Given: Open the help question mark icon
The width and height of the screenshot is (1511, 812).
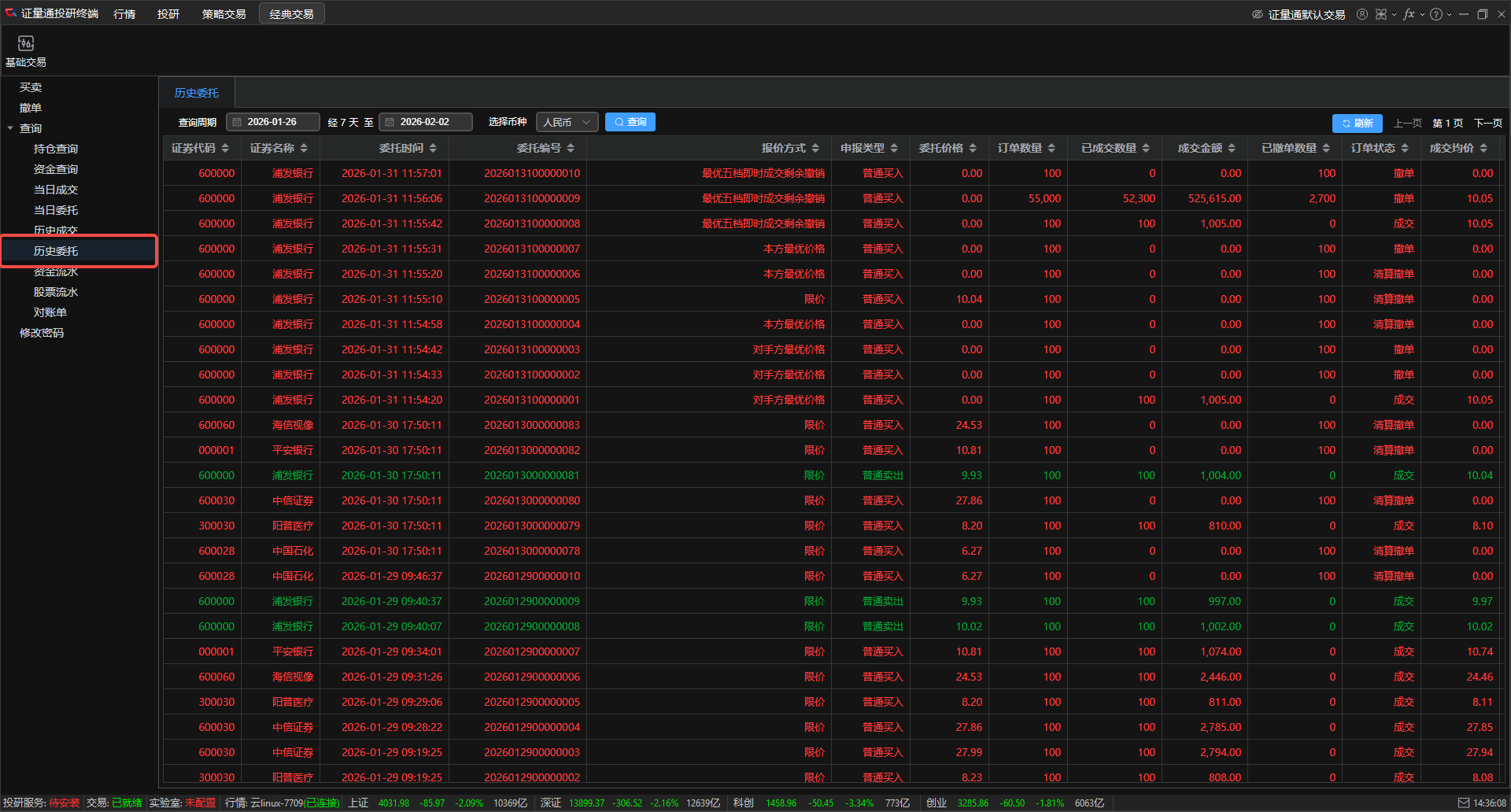Looking at the screenshot, I should click(1436, 14).
